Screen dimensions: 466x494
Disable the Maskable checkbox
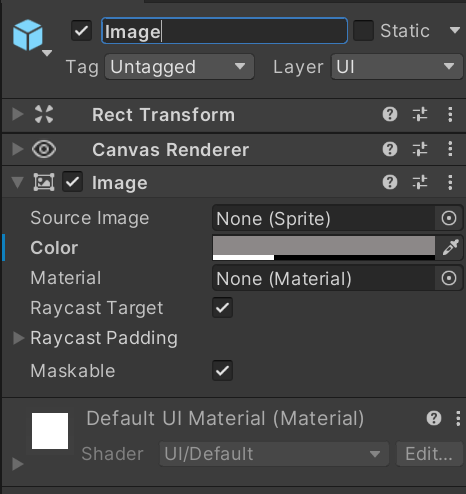click(x=222, y=370)
